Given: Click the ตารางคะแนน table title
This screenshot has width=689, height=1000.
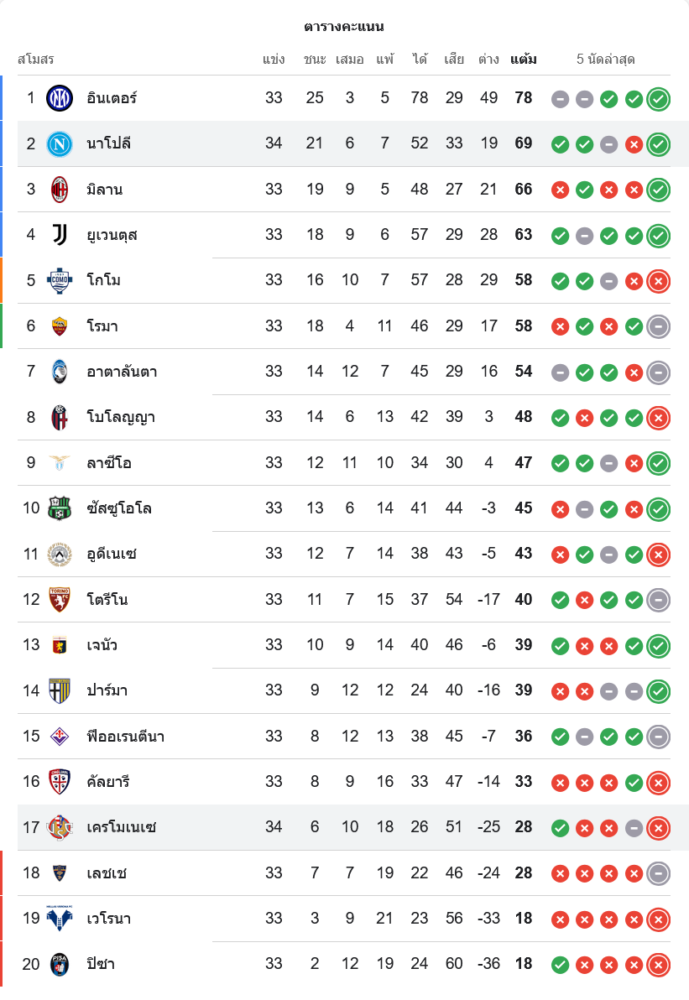Looking at the screenshot, I should (x=344, y=26).
